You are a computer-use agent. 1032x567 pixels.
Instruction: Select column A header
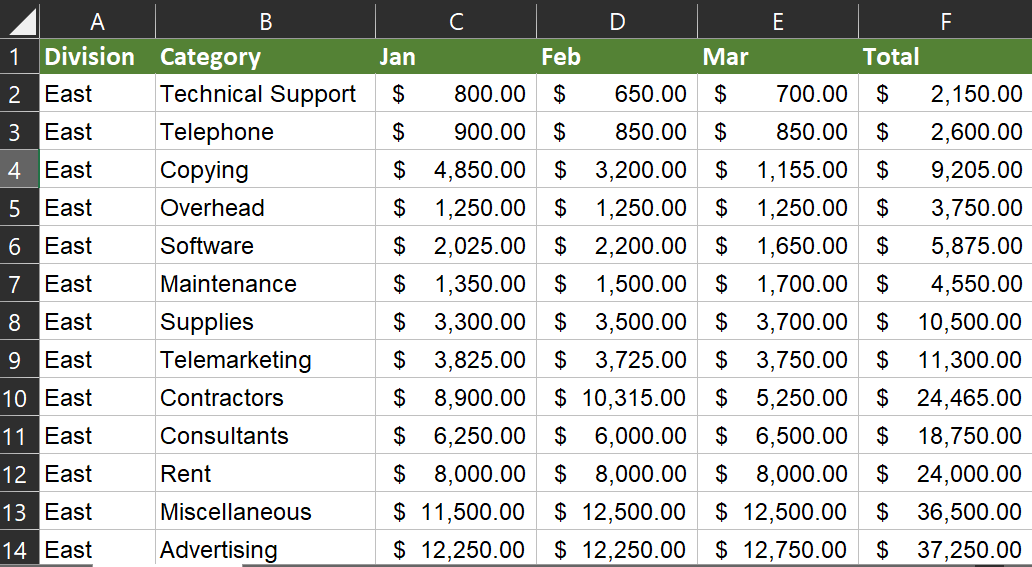tap(97, 20)
